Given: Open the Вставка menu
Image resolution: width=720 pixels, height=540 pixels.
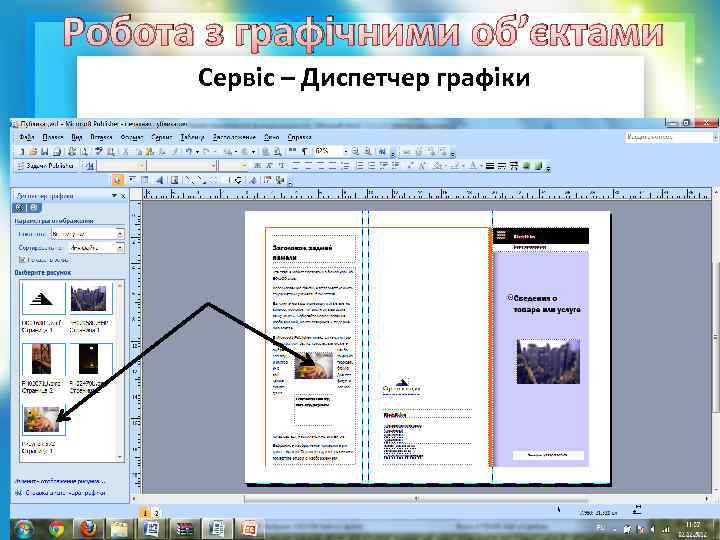Looking at the screenshot, I should 101,137.
